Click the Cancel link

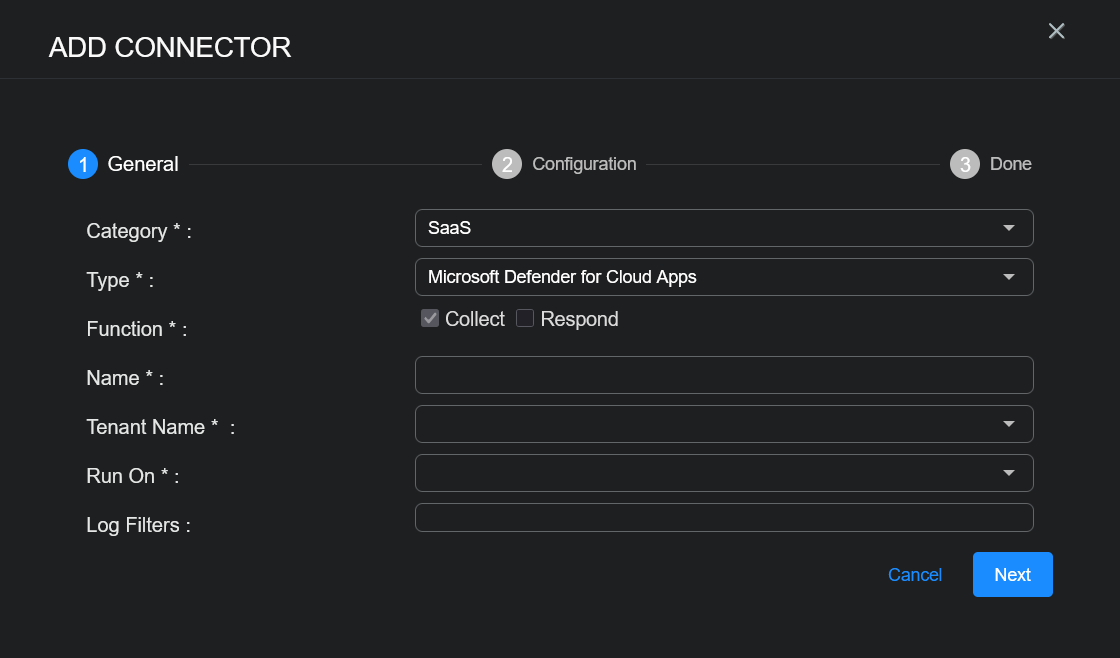(x=914, y=575)
